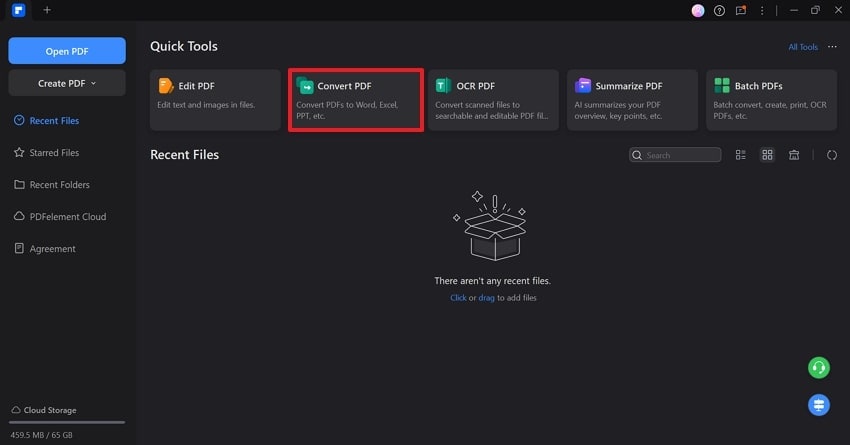The width and height of the screenshot is (850, 445).
Task: Select Recent Files in sidebar
Action: click(54, 120)
